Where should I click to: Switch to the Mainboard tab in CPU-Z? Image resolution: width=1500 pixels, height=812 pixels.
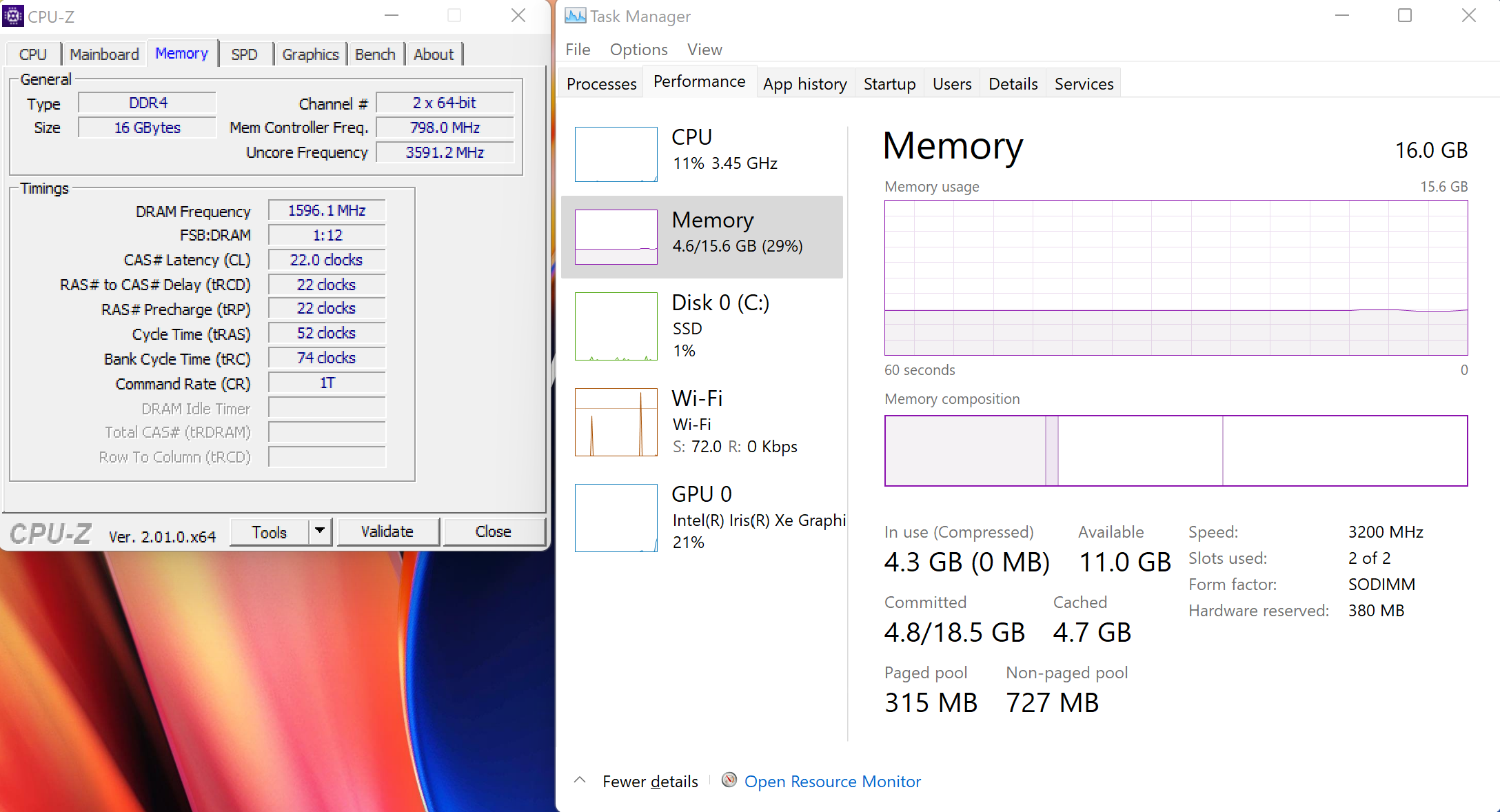pyautogui.click(x=104, y=54)
